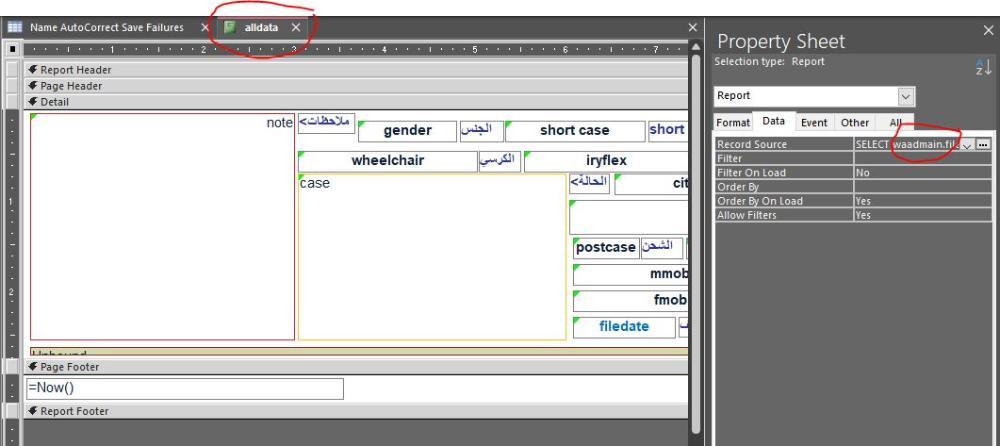The image size is (1000, 446).
Task: Switch to the Format tab
Action: [x=732, y=122]
